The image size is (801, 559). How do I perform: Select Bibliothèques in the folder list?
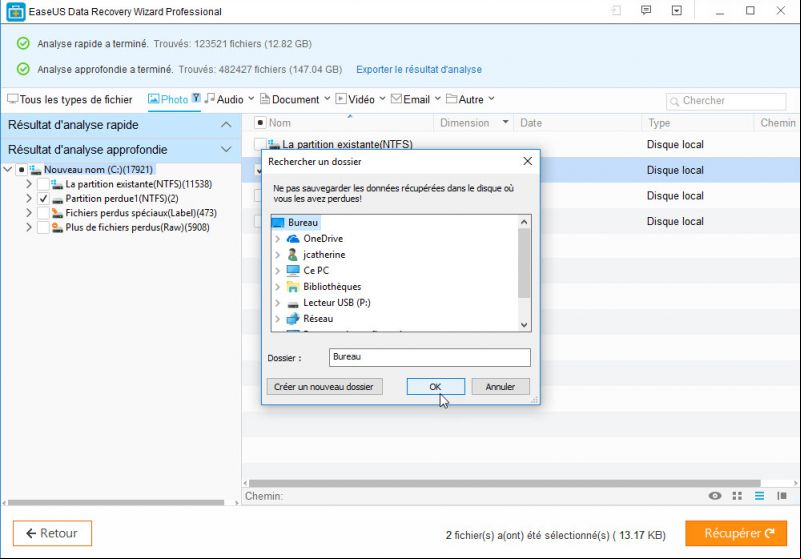pyautogui.click(x=332, y=287)
